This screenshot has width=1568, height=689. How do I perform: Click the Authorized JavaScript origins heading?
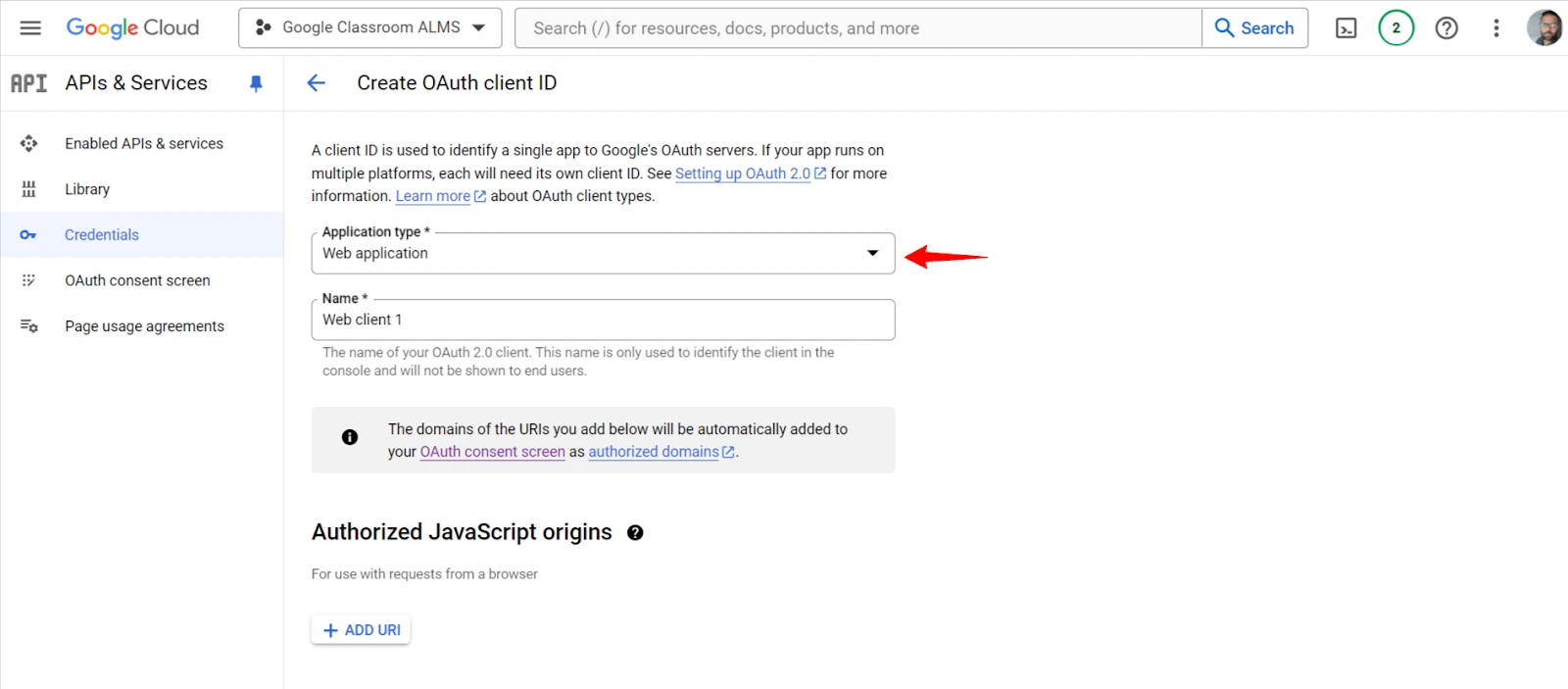tap(462, 532)
